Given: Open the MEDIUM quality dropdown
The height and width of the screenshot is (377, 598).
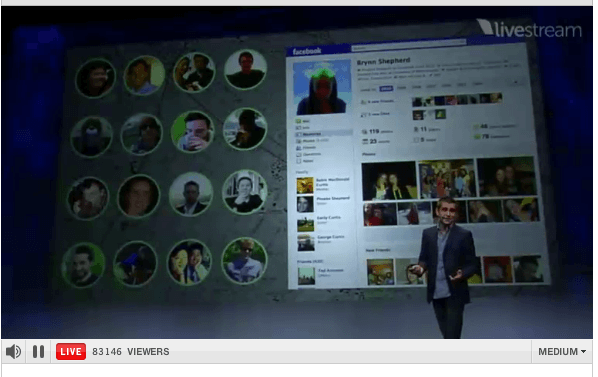Looking at the screenshot, I should (x=562, y=351).
